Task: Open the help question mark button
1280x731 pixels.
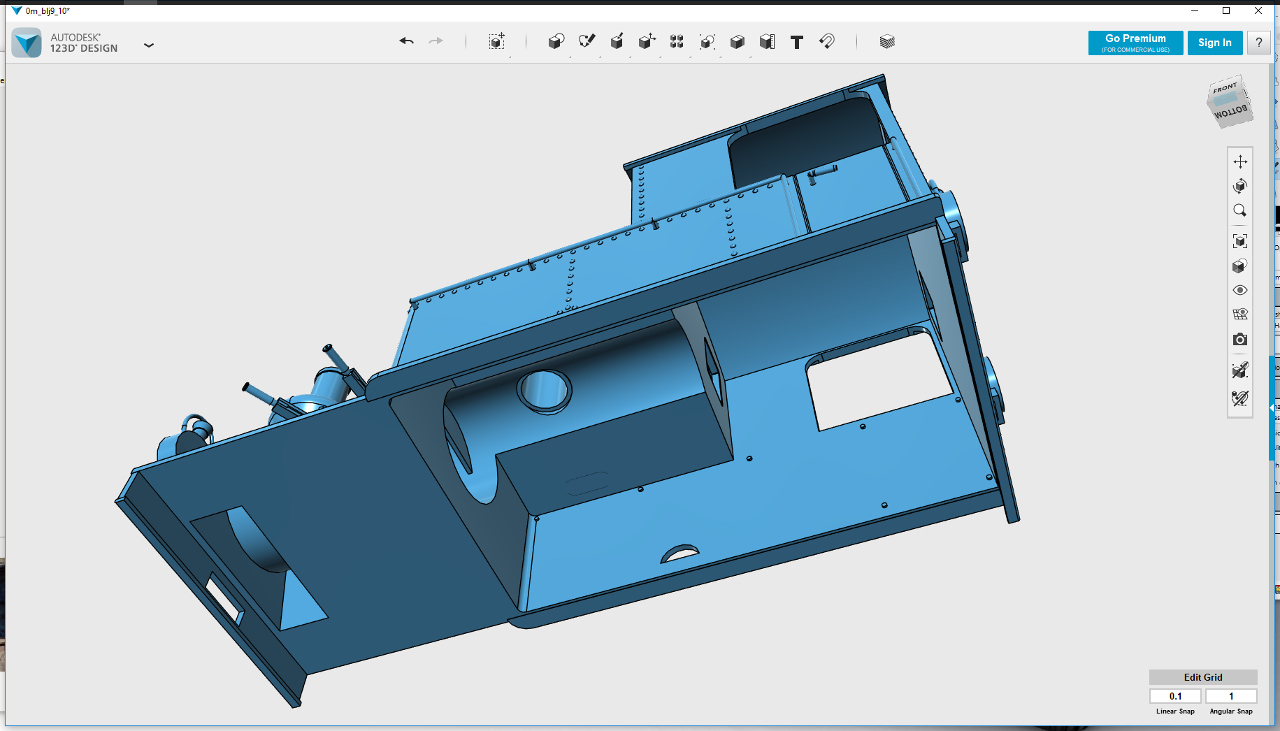Action: click(1258, 42)
